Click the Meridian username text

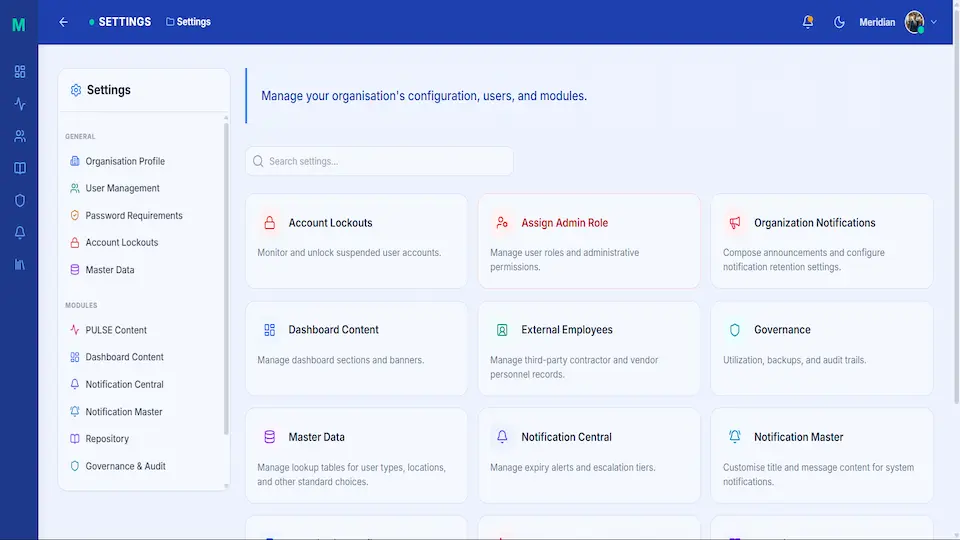click(x=877, y=22)
